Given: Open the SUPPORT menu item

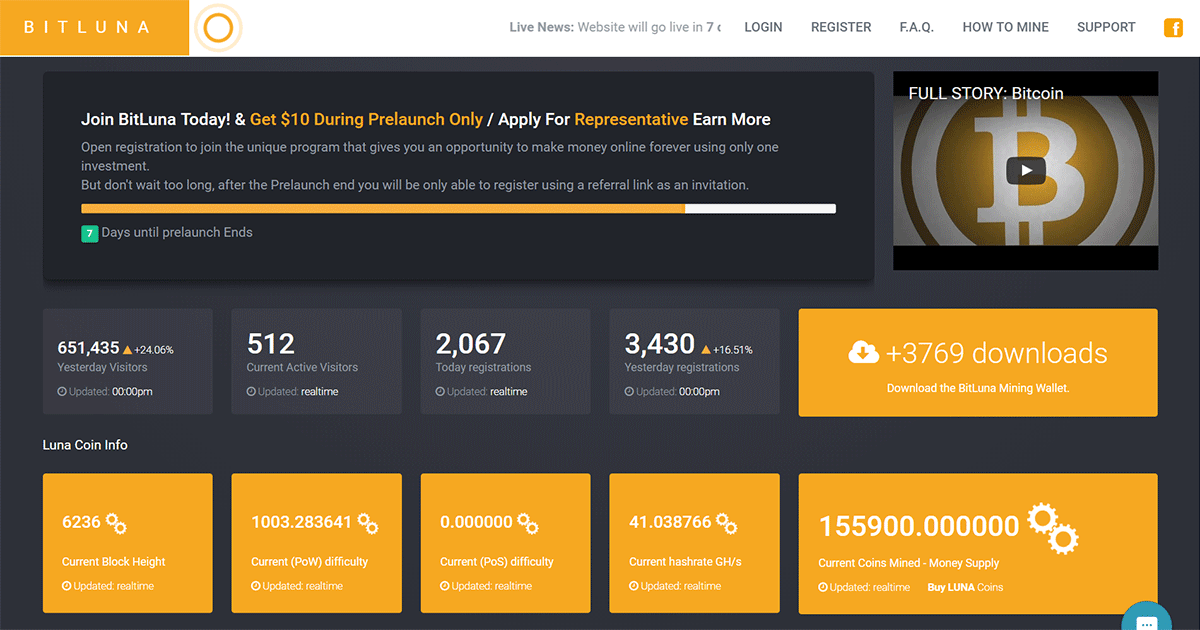Looking at the screenshot, I should 1106,28.
